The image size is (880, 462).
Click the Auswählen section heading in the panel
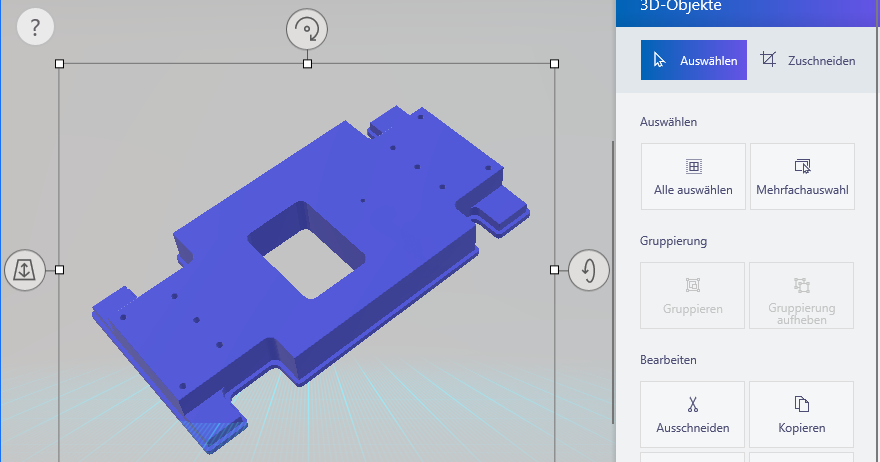pos(668,122)
